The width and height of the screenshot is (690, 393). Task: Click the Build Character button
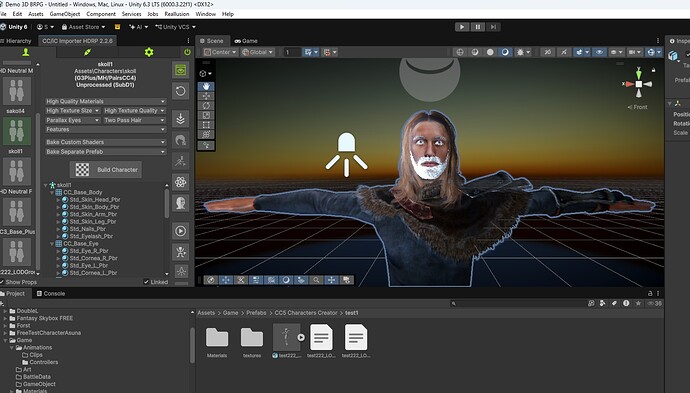[106, 169]
